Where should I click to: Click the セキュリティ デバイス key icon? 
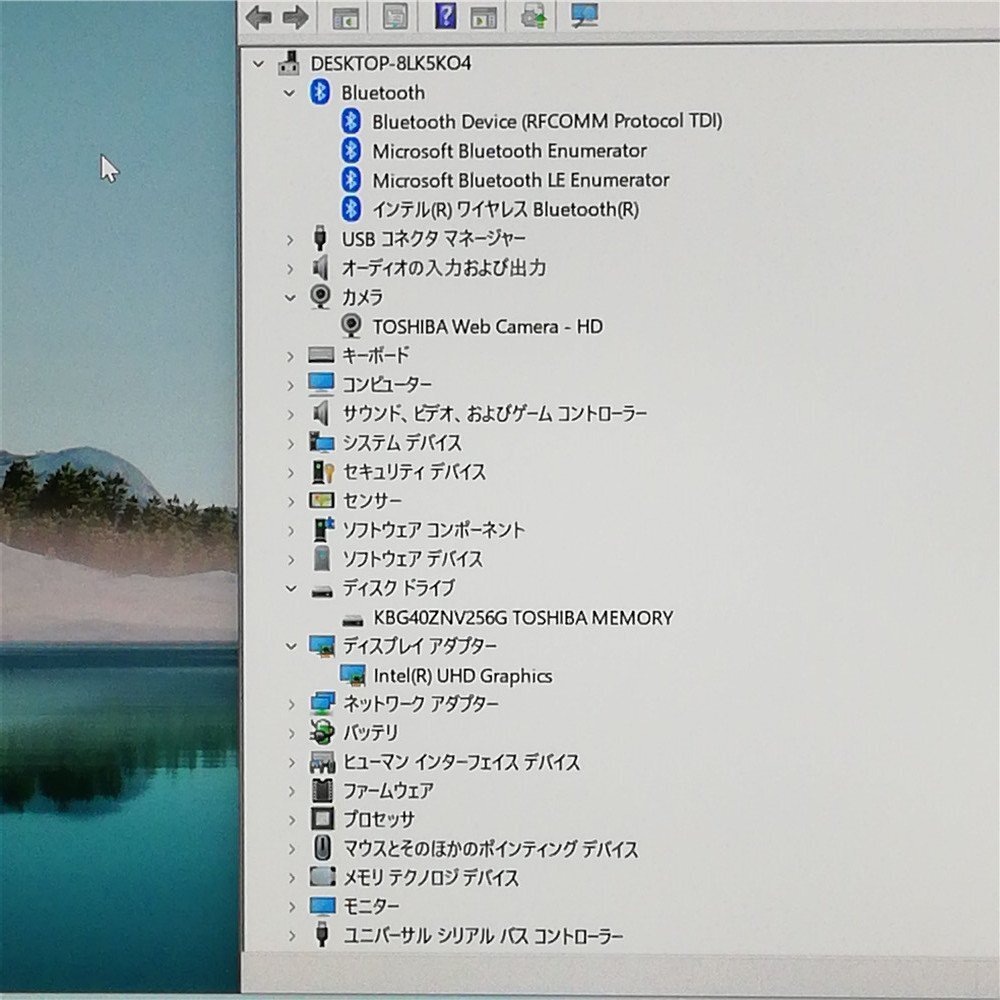coord(323,472)
